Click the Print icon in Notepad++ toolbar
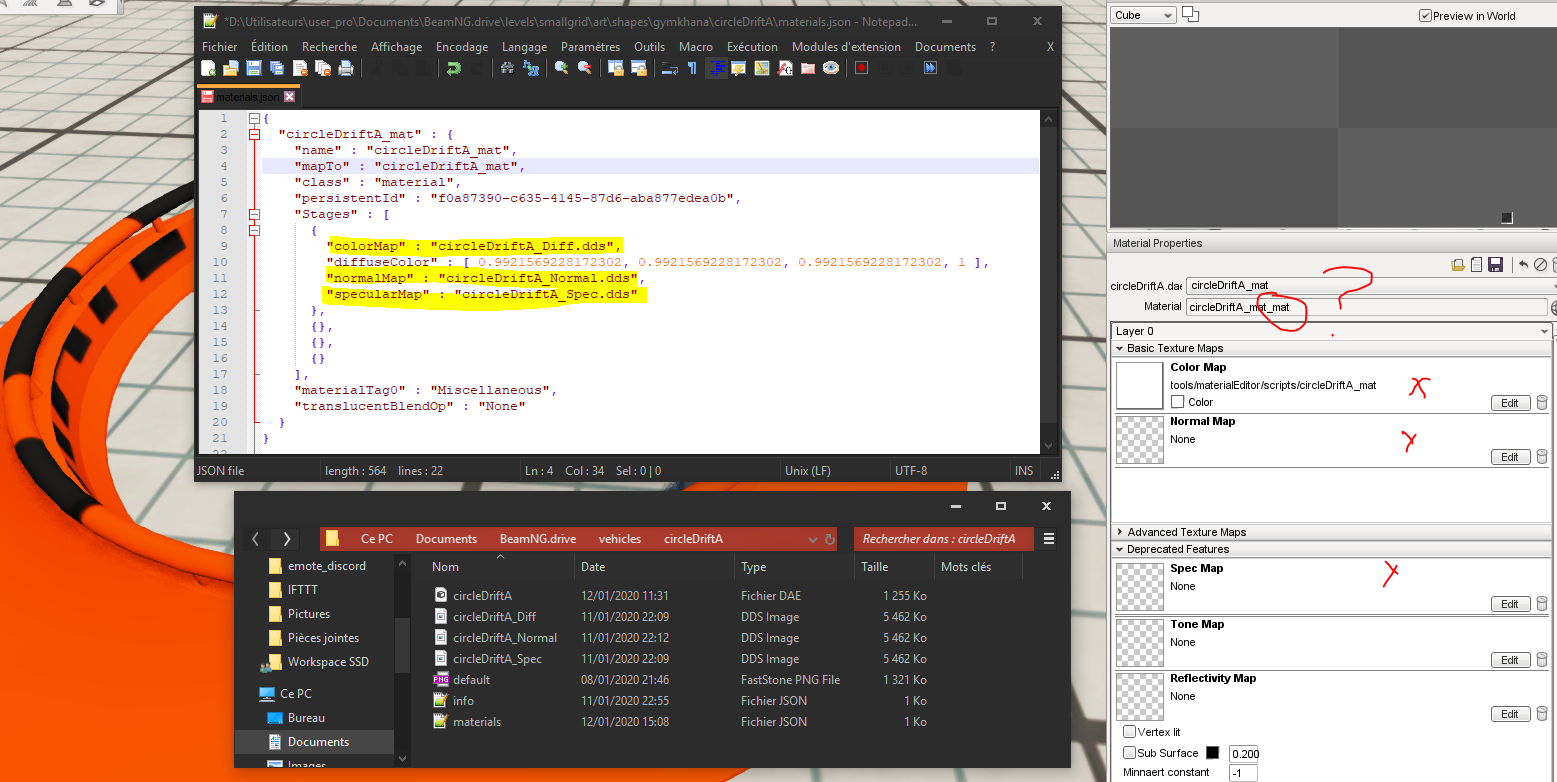The width and height of the screenshot is (1557, 782). [346, 68]
